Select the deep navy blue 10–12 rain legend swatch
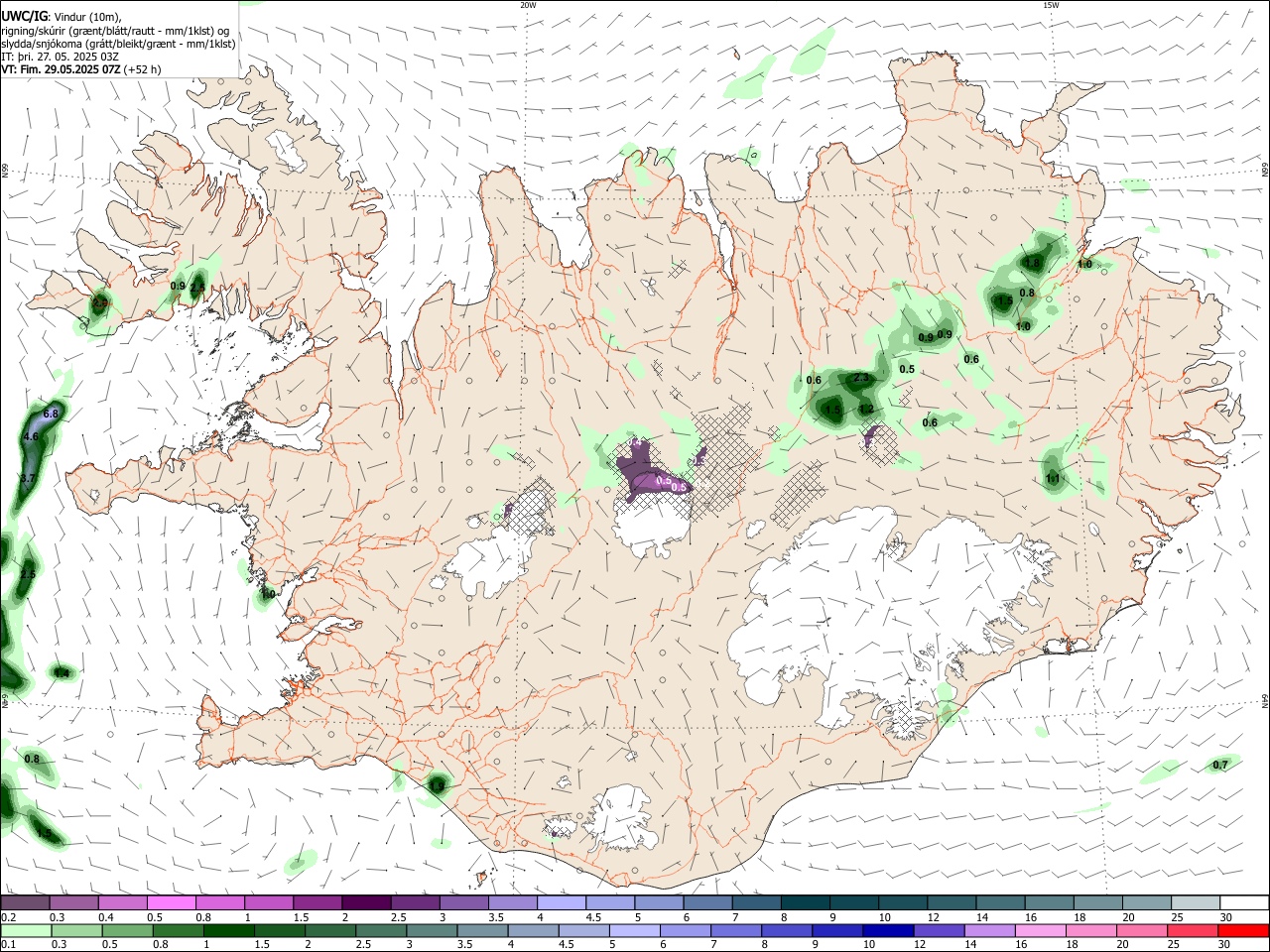The height and width of the screenshot is (952, 1270). pyautogui.click(x=888, y=930)
